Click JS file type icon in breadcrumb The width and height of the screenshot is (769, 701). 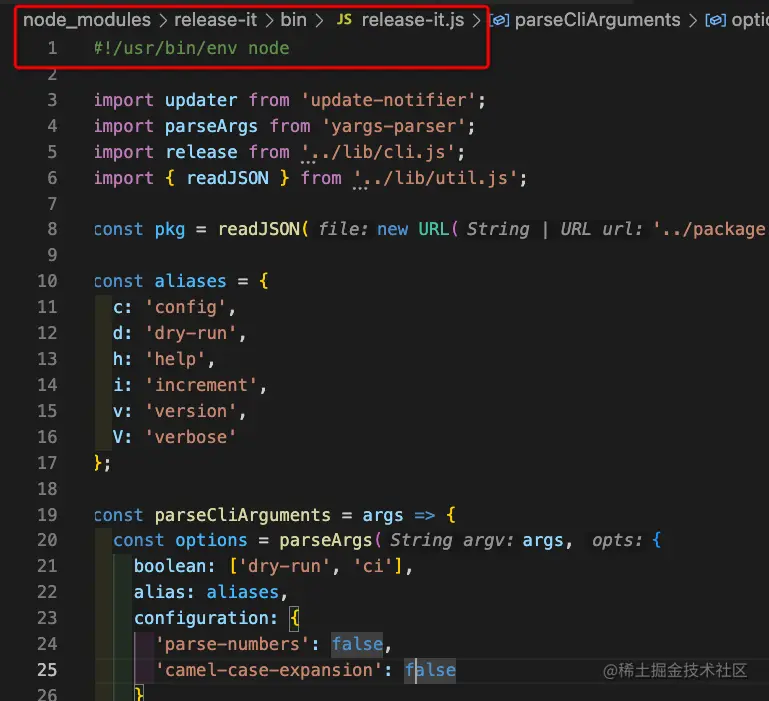tap(344, 20)
